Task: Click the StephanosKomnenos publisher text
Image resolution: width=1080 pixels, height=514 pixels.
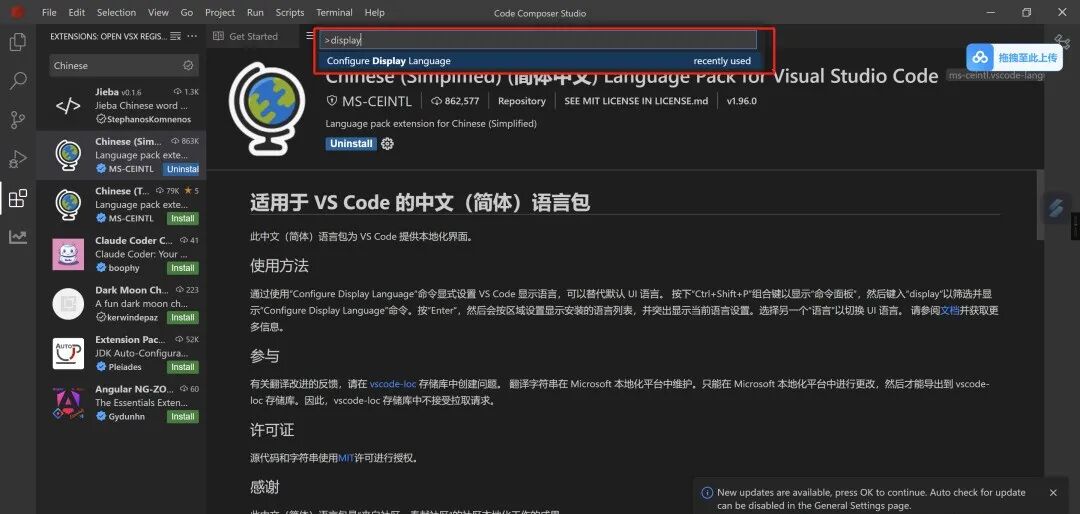Action: pos(149,119)
